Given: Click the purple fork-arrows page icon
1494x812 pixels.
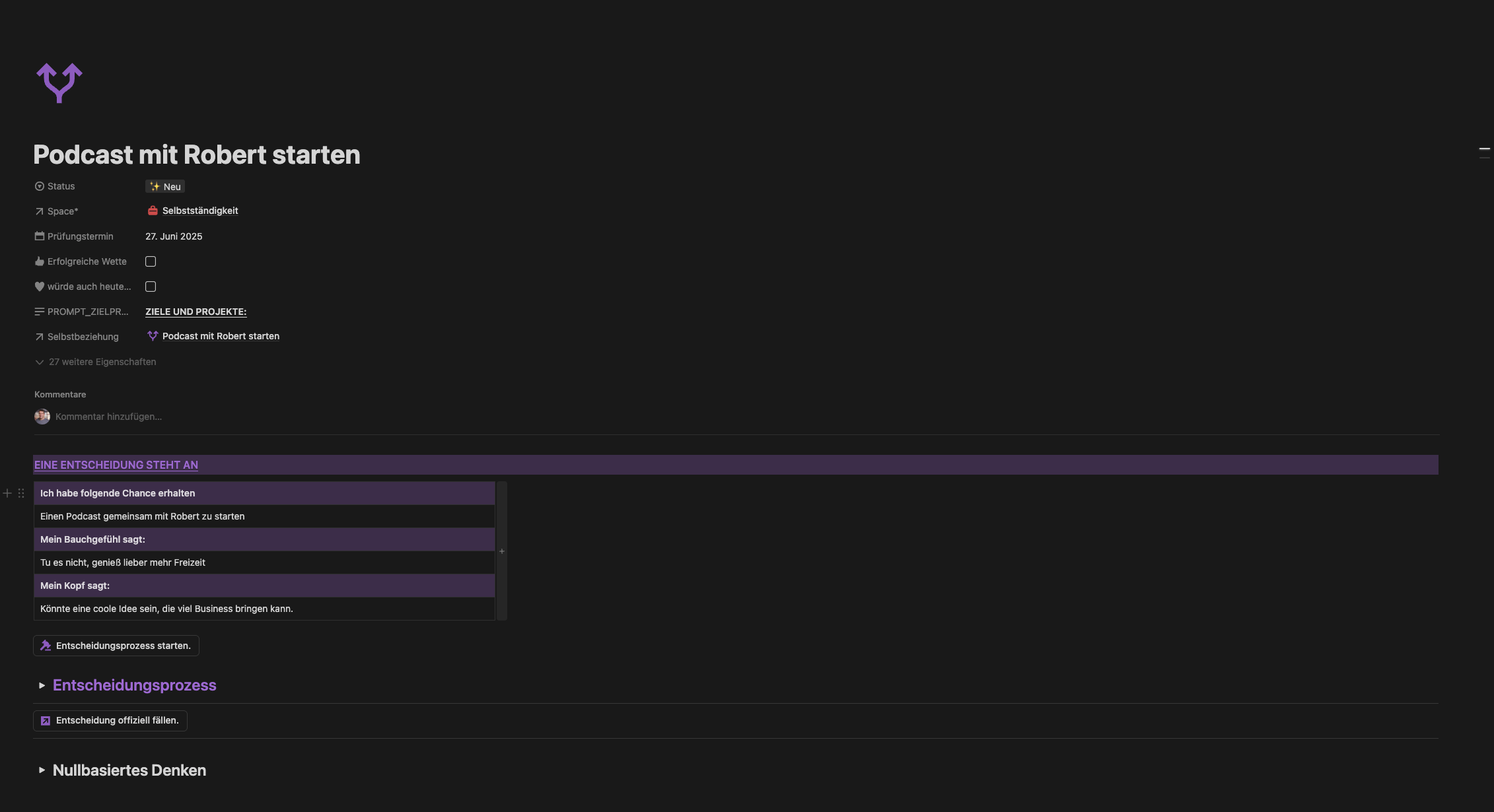Looking at the screenshot, I should [59, 83].
